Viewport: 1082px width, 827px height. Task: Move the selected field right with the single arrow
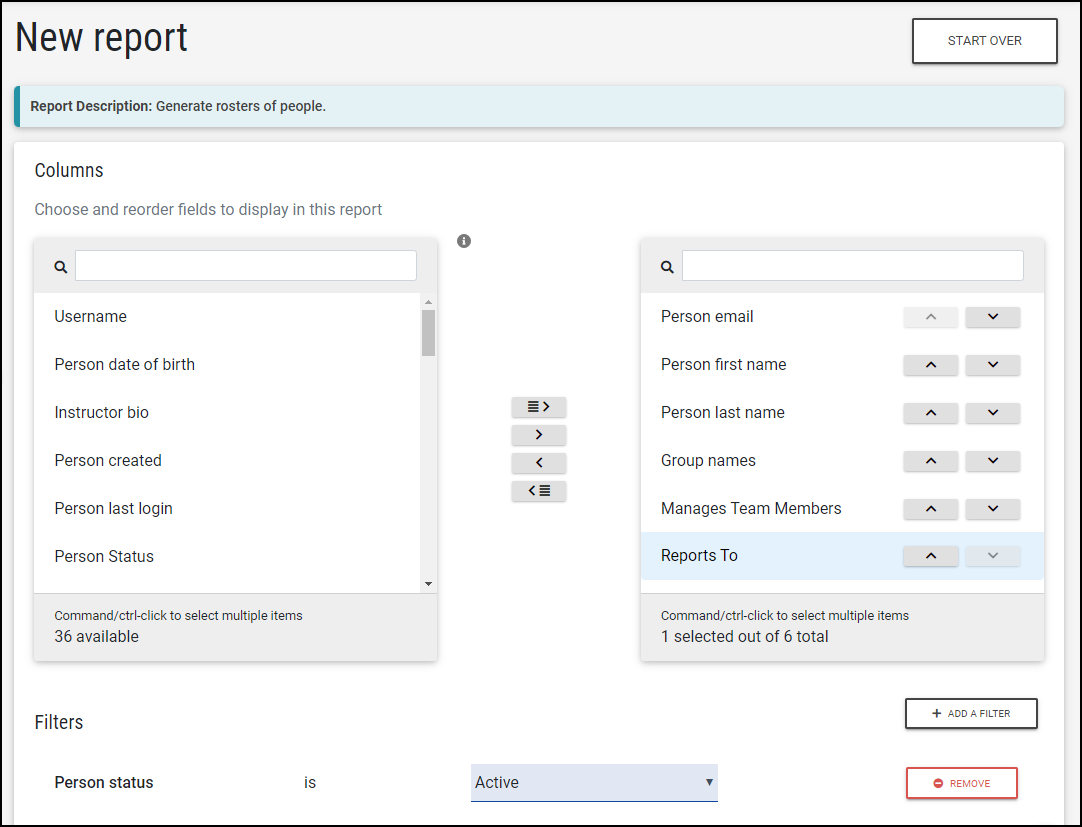click(x=539, y=435)
